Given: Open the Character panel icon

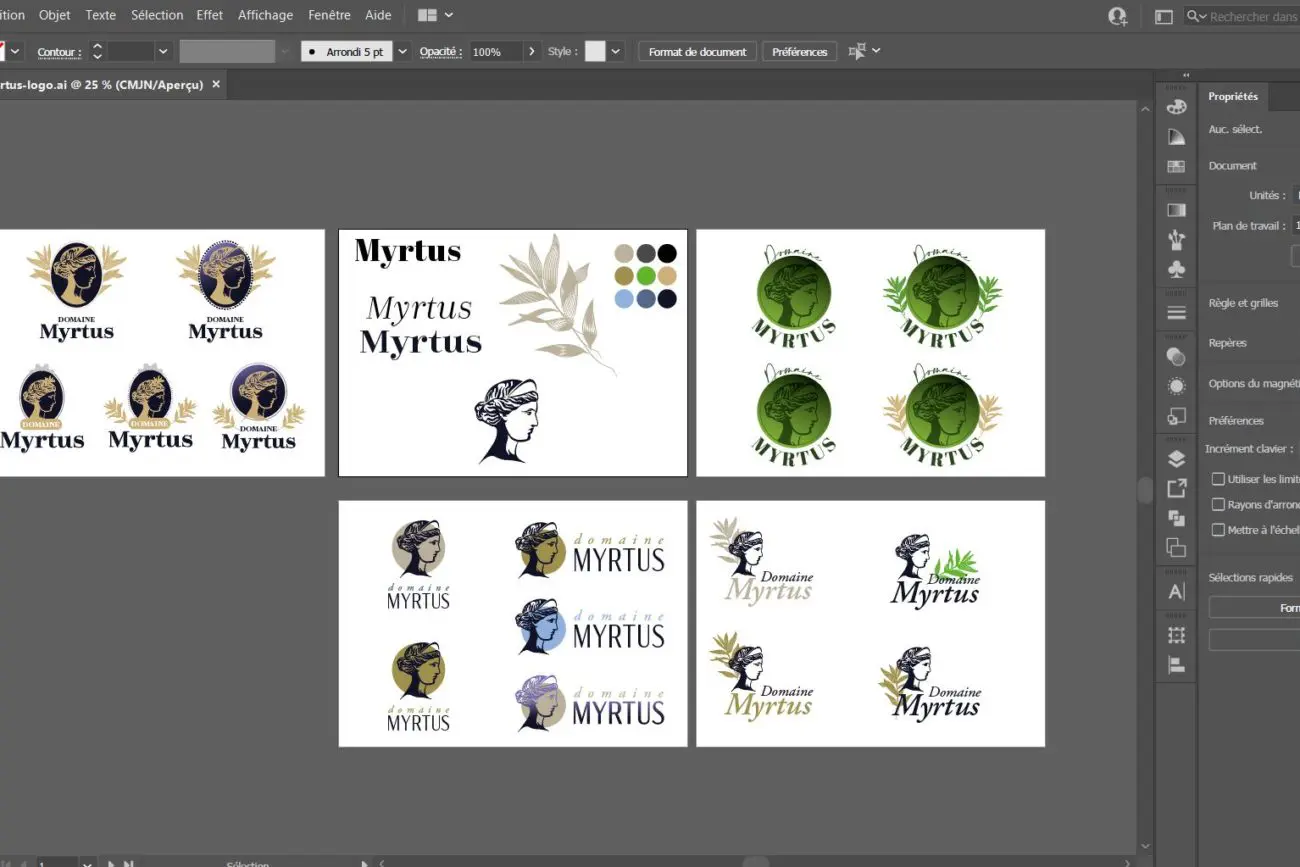Looking at the screenshot, I should pyautogui.click(x=1176, y=592).
